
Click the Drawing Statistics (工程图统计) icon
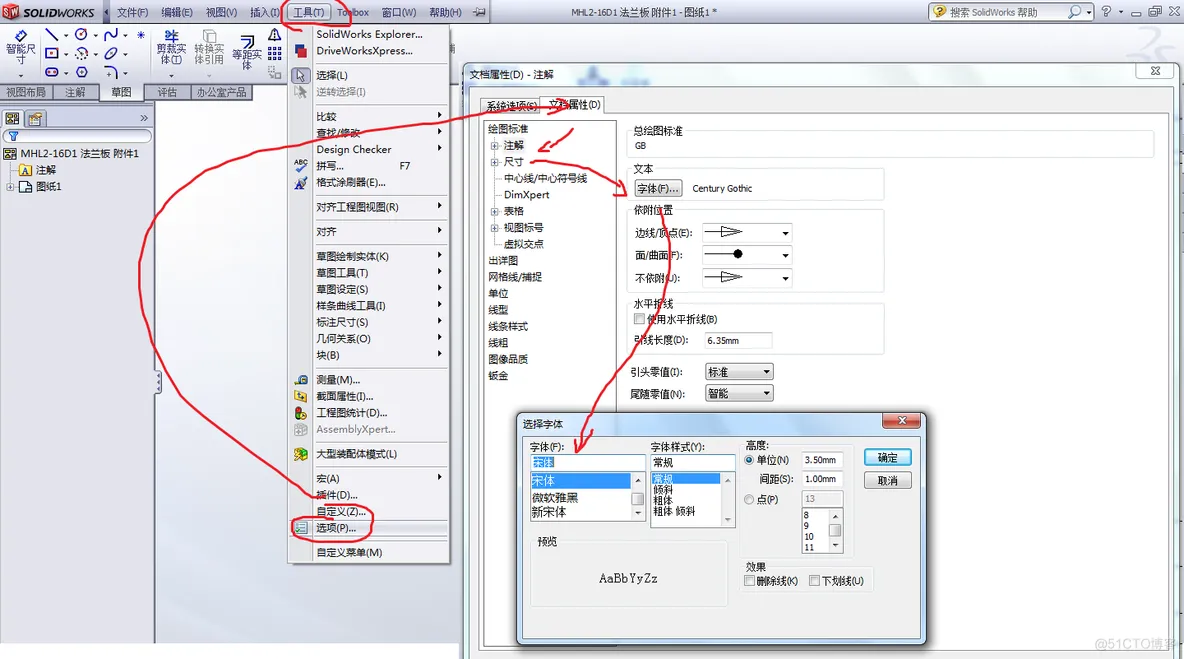301,413
